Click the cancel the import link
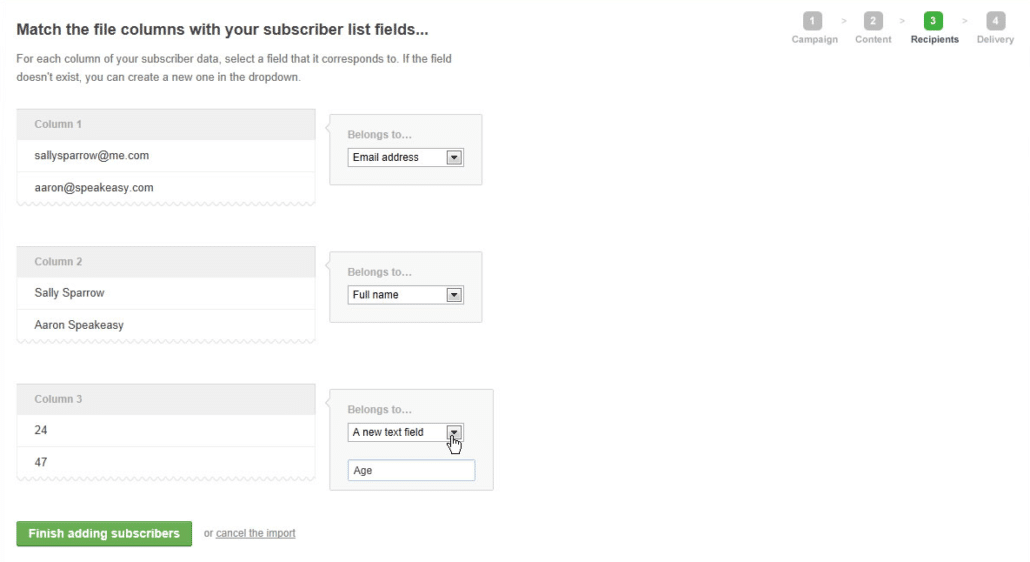1030x562 pixels. pyautogui.click(x=256, y=533)
